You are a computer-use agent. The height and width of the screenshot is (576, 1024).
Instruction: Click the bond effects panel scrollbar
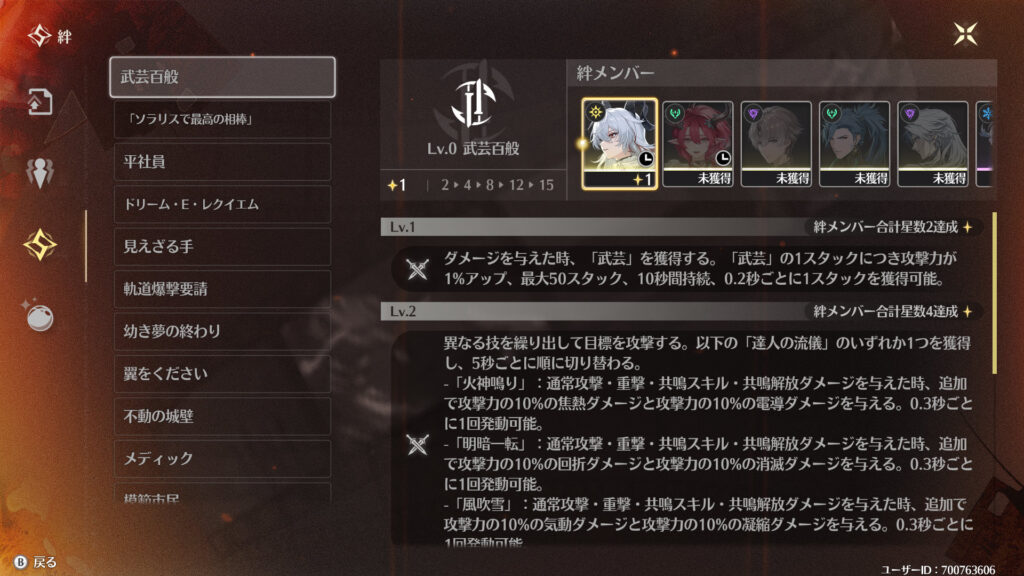[994, 293]
